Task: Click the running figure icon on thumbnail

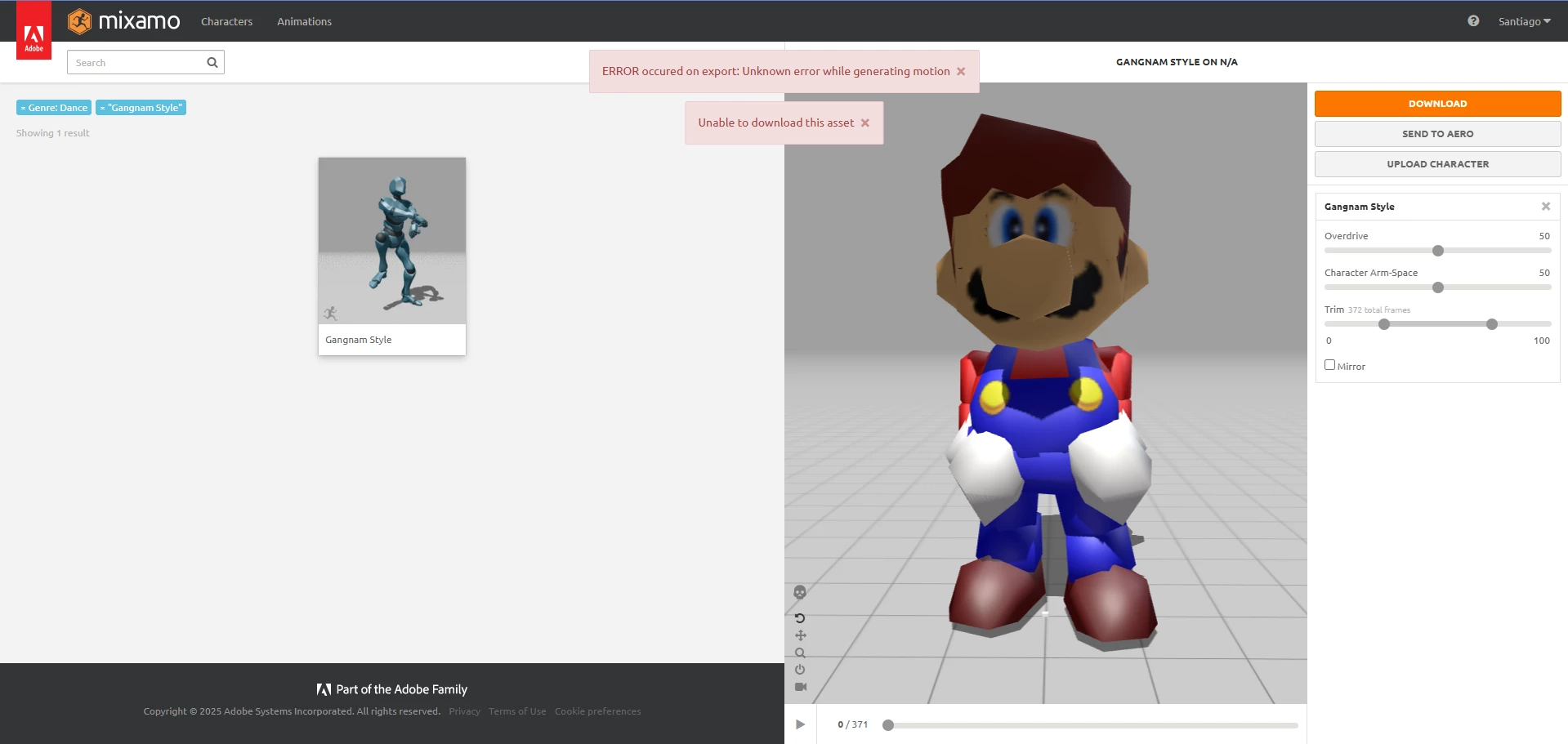Action: click(330, 313)
